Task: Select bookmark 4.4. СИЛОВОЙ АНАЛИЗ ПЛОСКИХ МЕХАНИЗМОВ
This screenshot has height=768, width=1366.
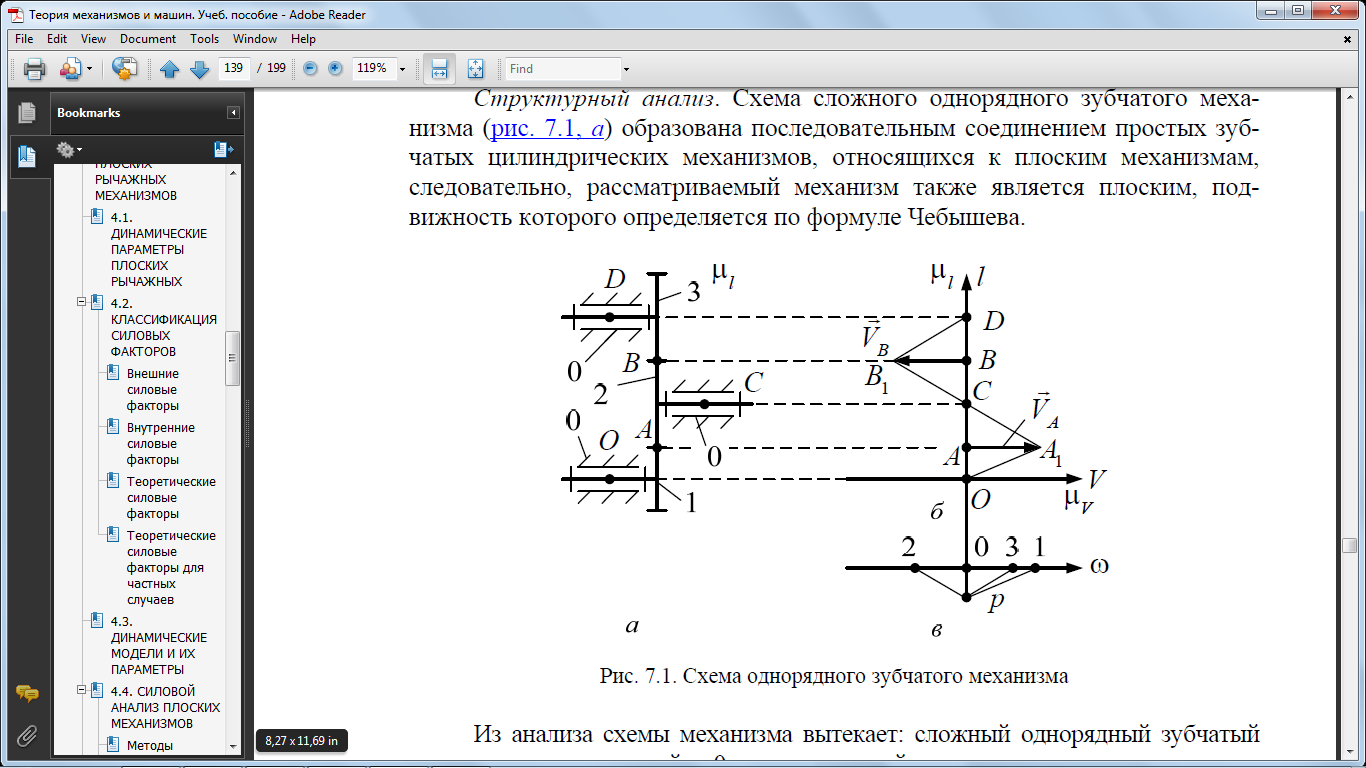Action: pyautogui.click(x=165, y=707)
